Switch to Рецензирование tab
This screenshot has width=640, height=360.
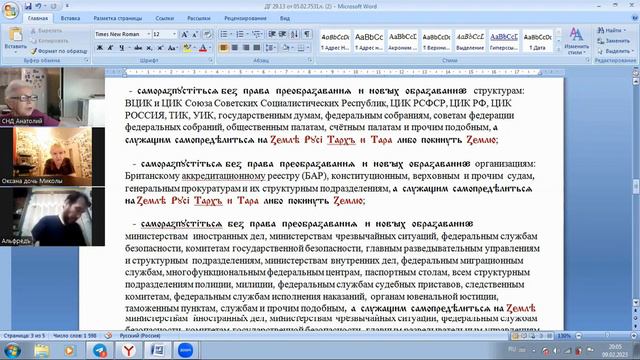(x=245, y=18)
